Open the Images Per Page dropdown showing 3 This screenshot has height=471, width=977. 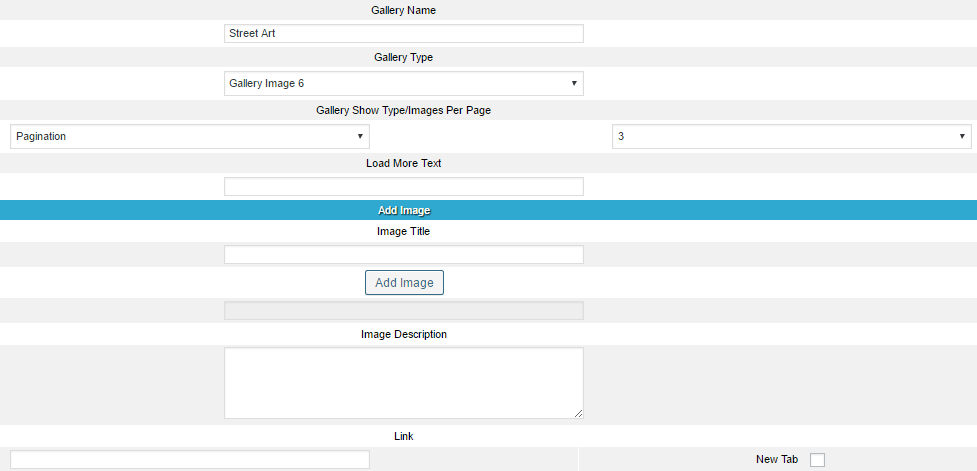[791, 136]
